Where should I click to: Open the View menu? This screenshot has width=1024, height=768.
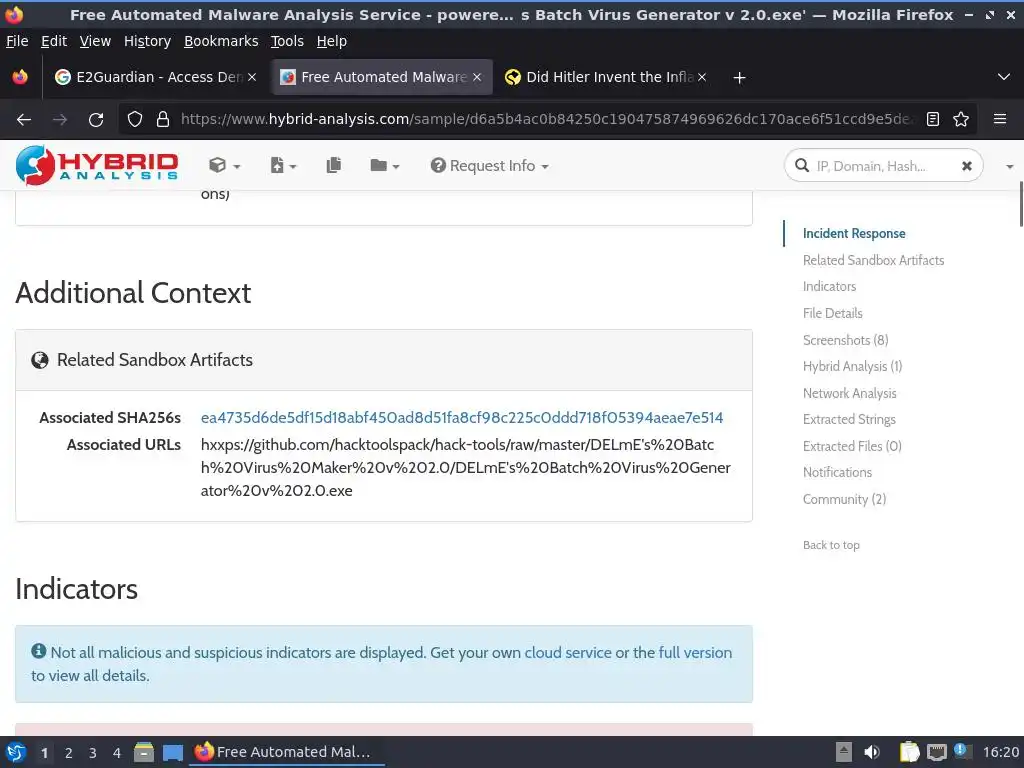click(95, 41)
